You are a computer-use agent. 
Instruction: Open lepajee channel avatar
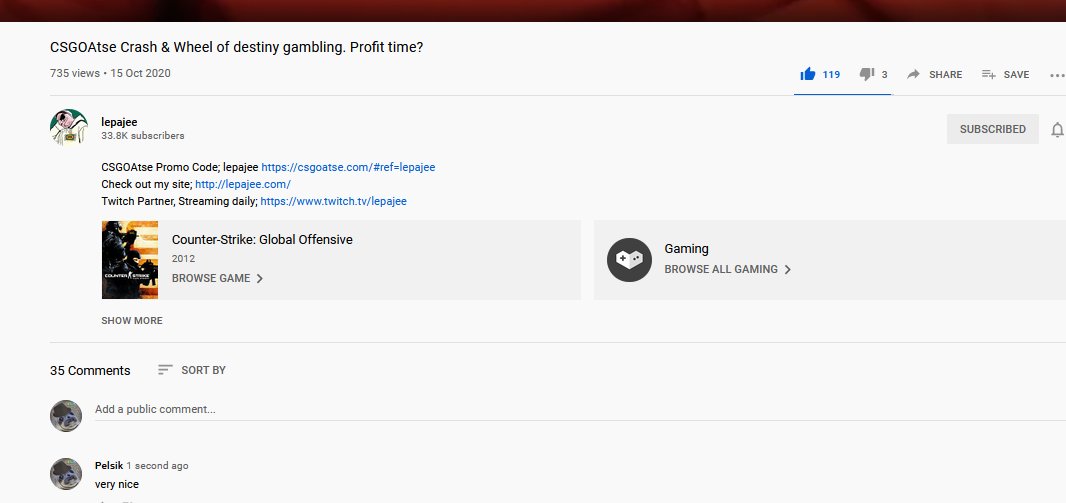(69, 127)
